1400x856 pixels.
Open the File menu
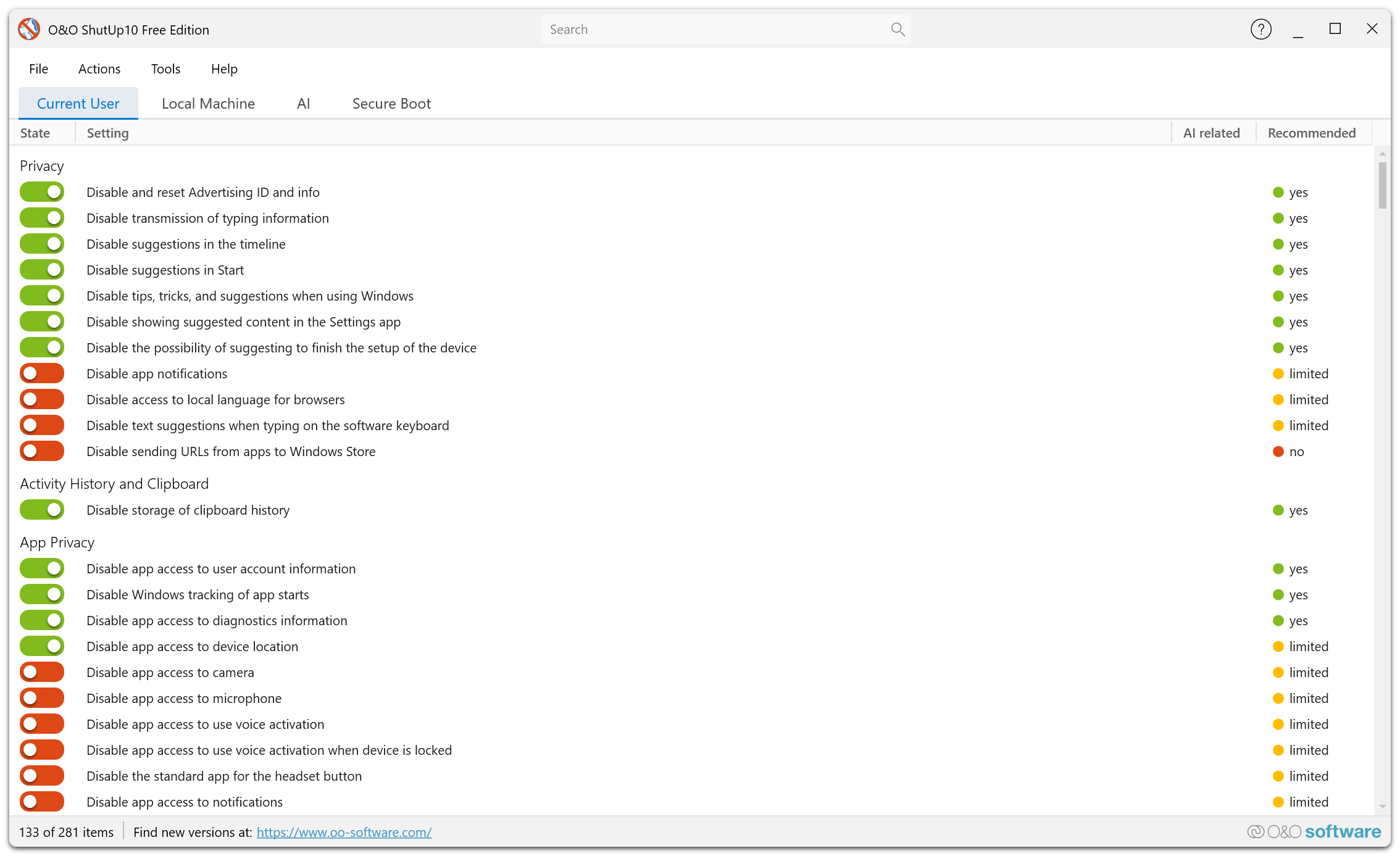(38, 69)
